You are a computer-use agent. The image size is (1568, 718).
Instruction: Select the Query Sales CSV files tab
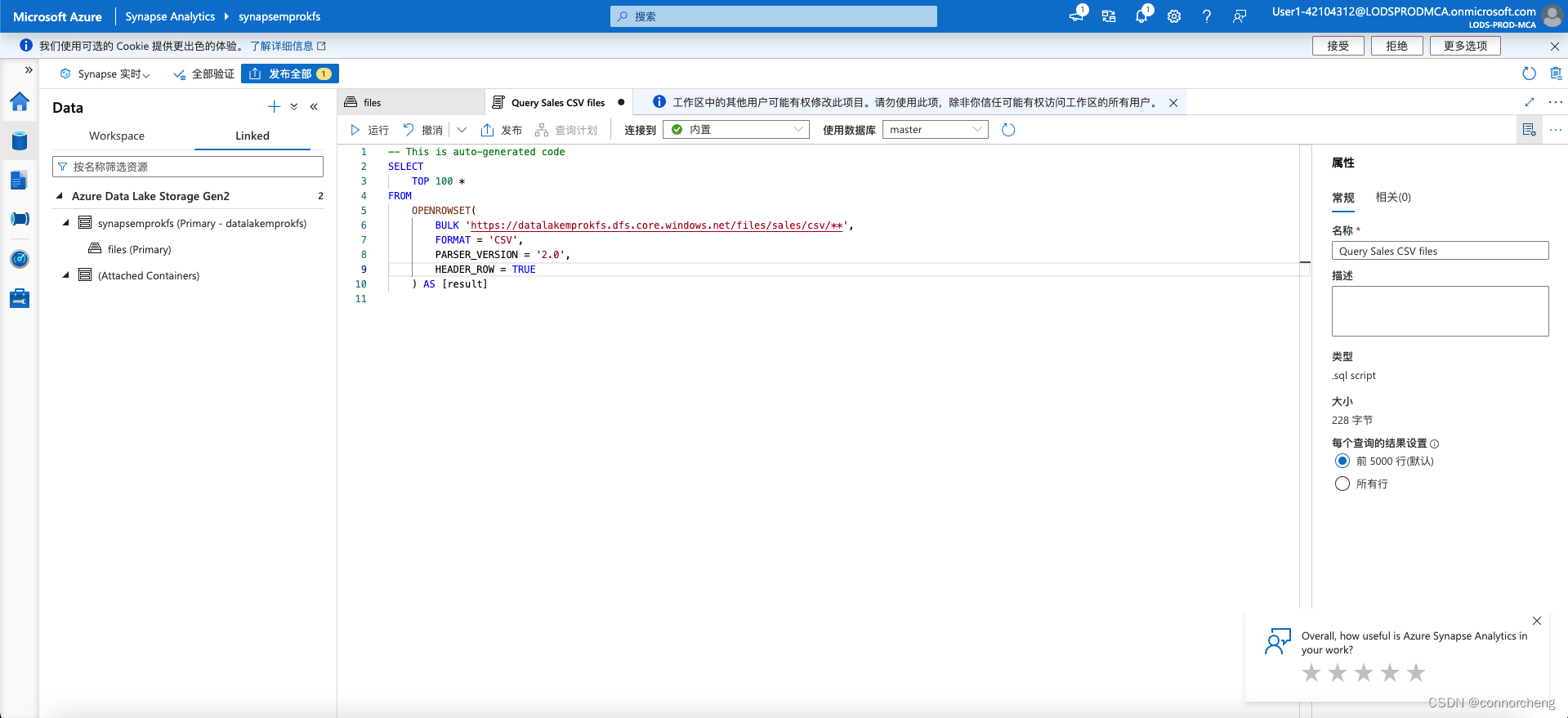click(x=558, y=102)
